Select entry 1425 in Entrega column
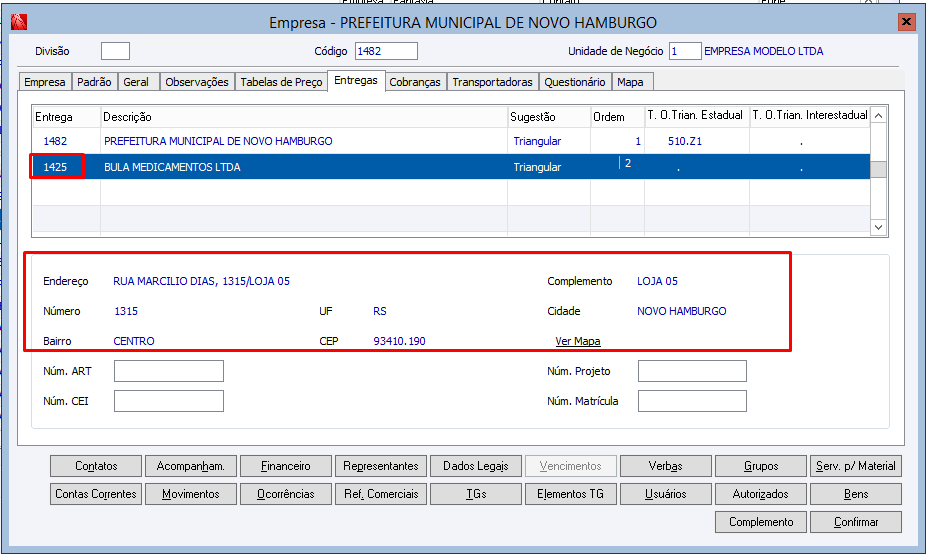 [x=55, y=167]
